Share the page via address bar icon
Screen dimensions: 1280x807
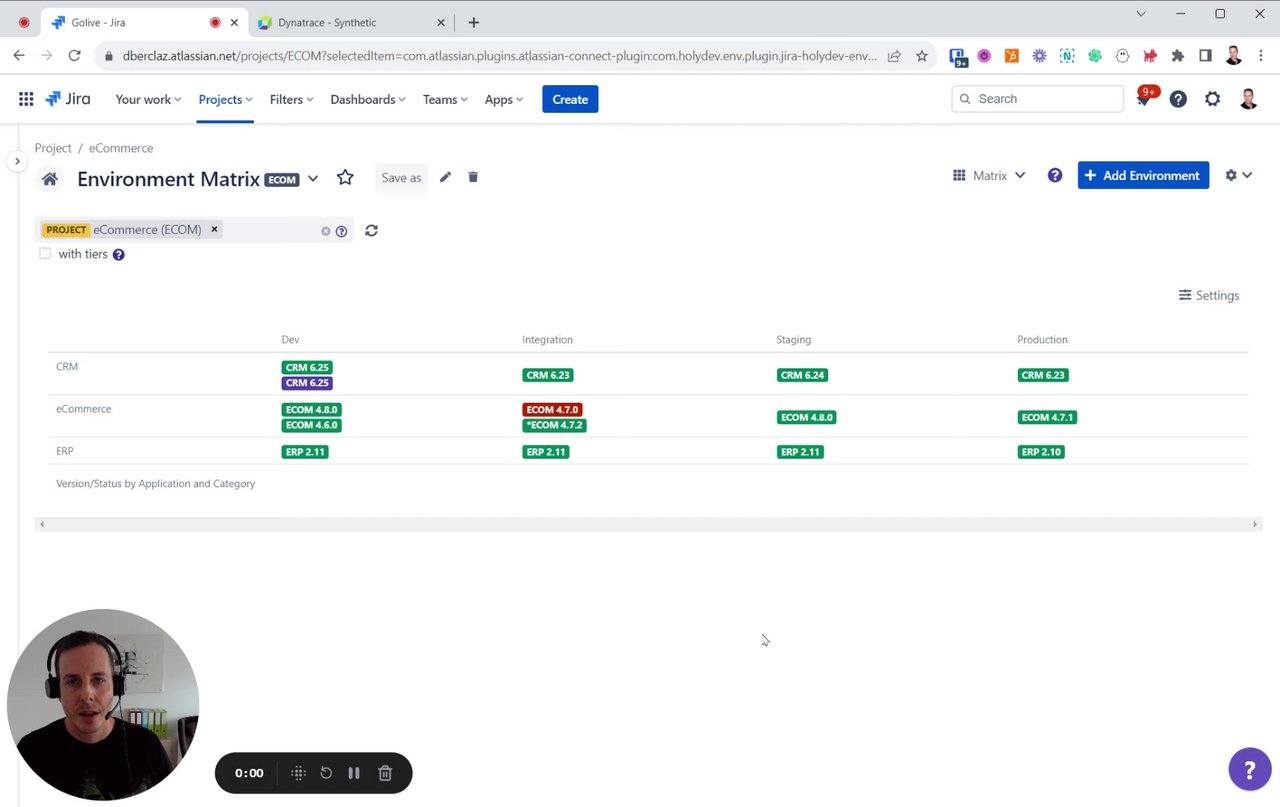point(894,56)
